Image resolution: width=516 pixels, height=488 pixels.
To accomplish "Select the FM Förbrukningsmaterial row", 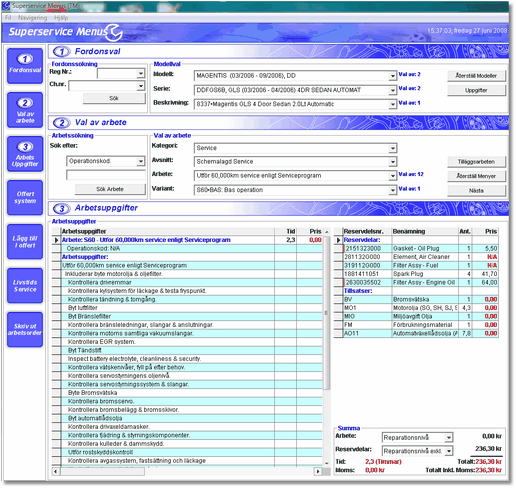I will pos(416,325).
